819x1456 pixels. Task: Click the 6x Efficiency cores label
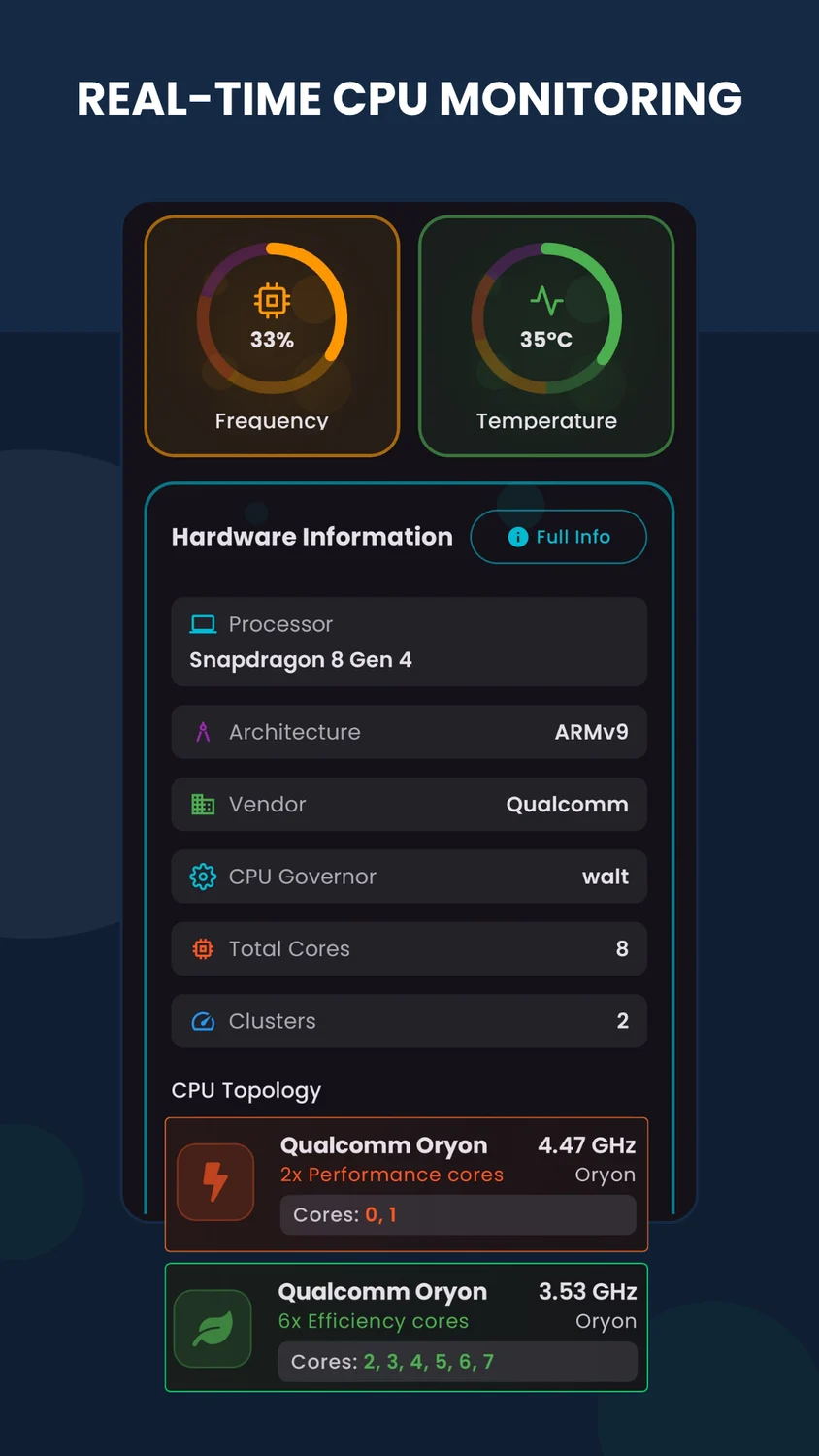coord(374,1321)
